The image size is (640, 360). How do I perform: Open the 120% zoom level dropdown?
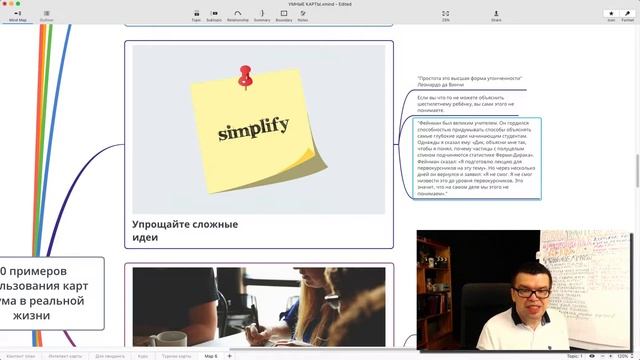[625, 356]
